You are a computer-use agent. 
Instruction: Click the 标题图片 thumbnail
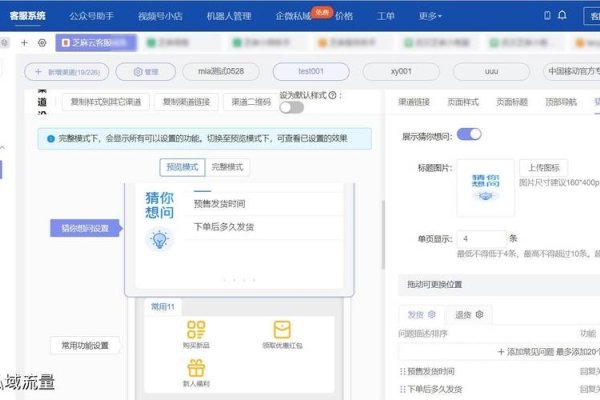click(x=485, y=188)
